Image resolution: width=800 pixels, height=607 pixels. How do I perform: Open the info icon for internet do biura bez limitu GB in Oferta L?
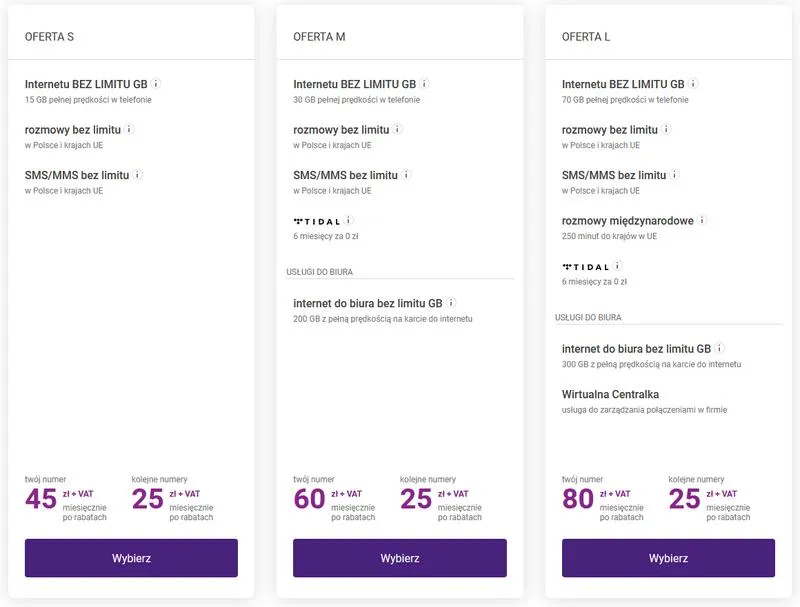[x=718, y=348]
